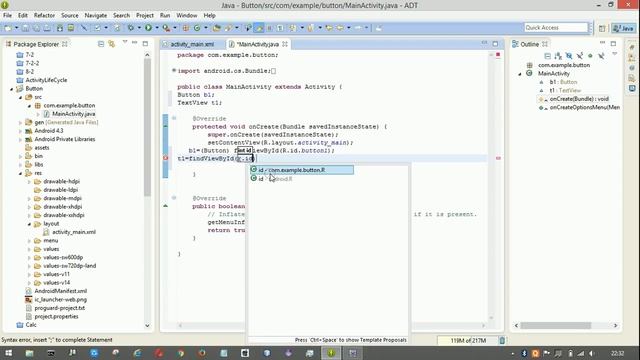Screen dimensions: 640x360
Task: Open the Run button dropdown arrow
Action: coord(157,28)
